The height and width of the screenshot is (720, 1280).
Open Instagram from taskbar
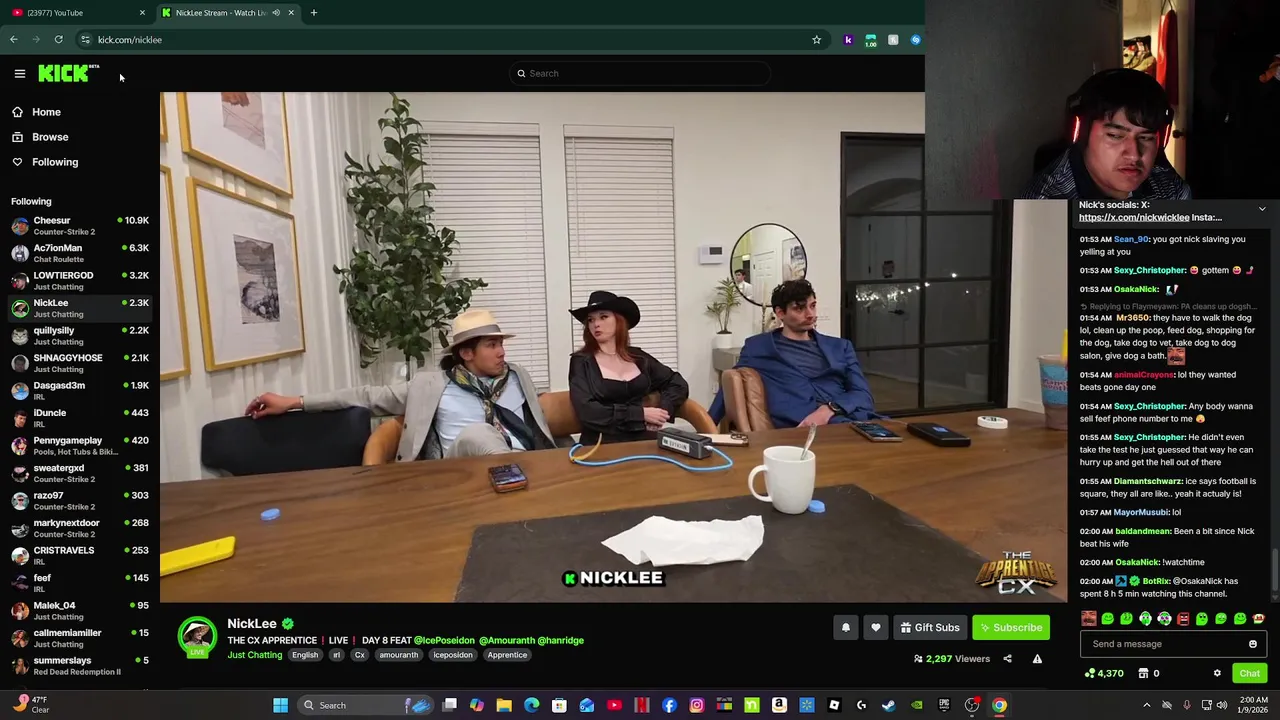(697, 705)
